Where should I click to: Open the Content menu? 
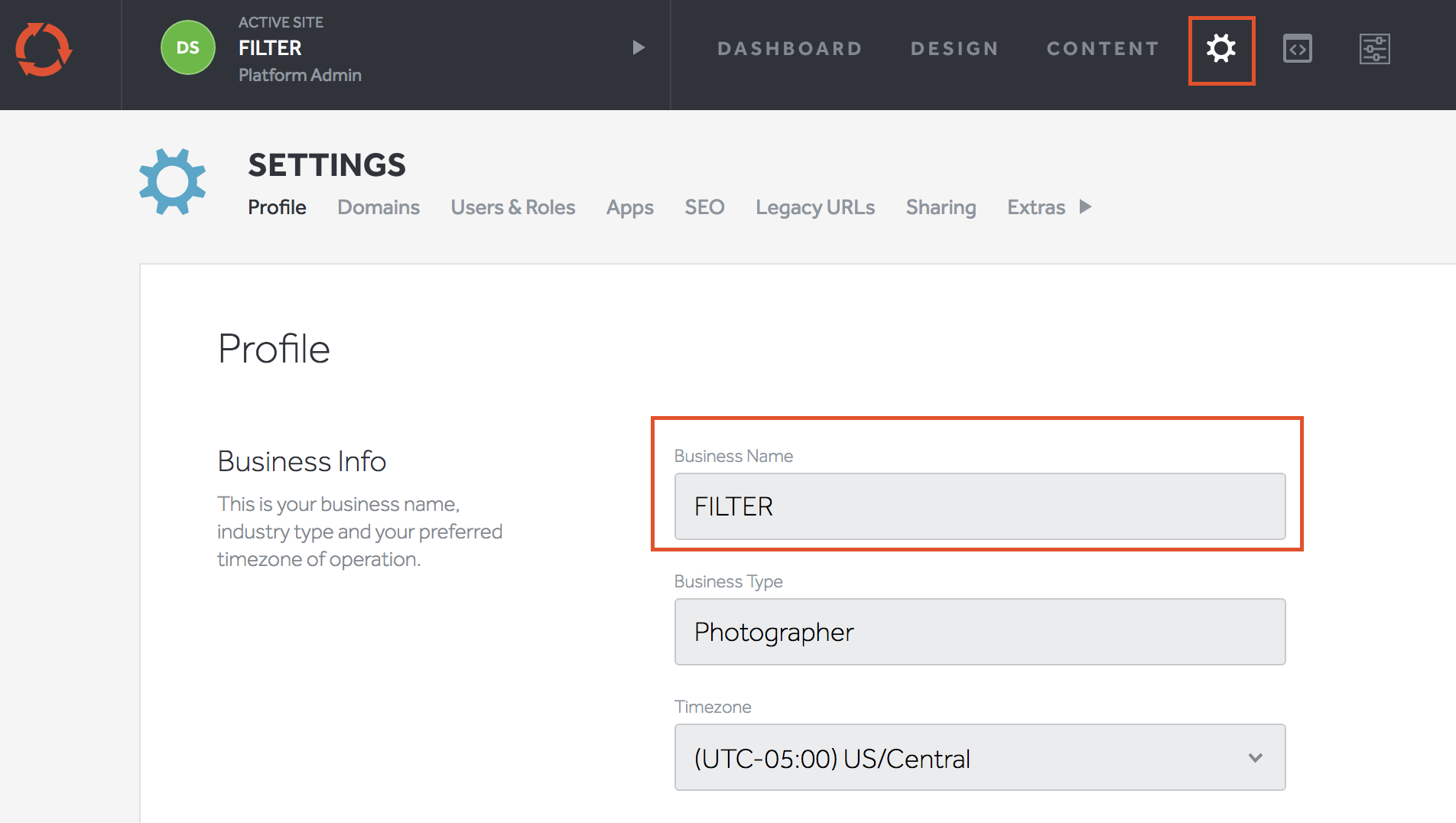click(1103, 49)
